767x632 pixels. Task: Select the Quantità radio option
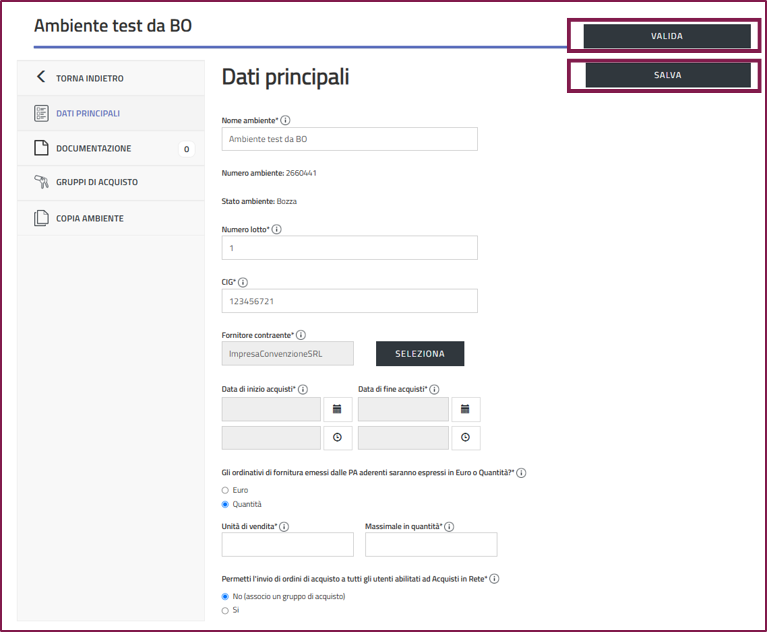coord(225,504)
